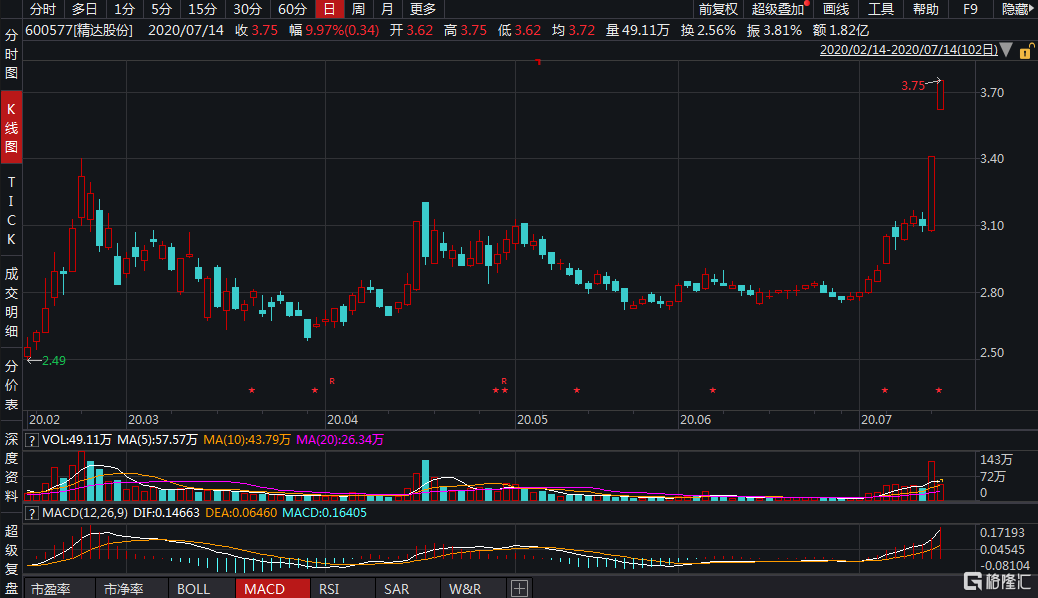Select the 月 monthly period
Image resolution: width=1038 pixels, height=598 pixels.
point(386,9)
